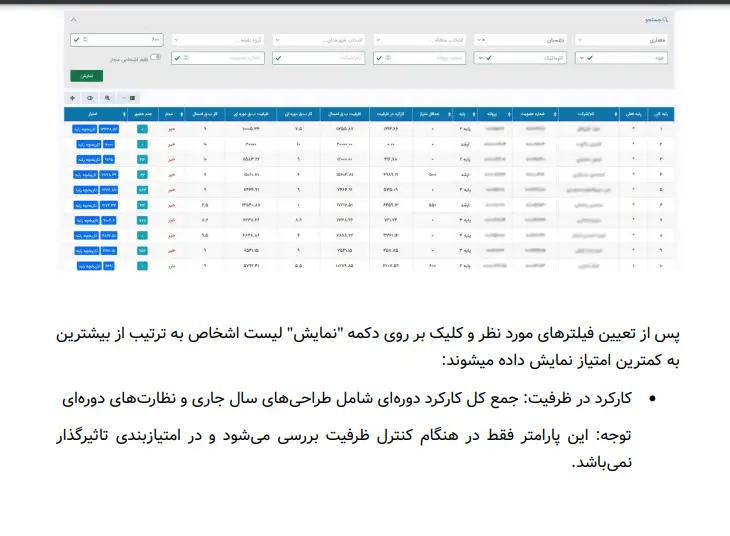Viewport: 730px width, 536px height.
Task: Toggle the فقط اشخاص مجاز switch
Action: tap(155, 57)
